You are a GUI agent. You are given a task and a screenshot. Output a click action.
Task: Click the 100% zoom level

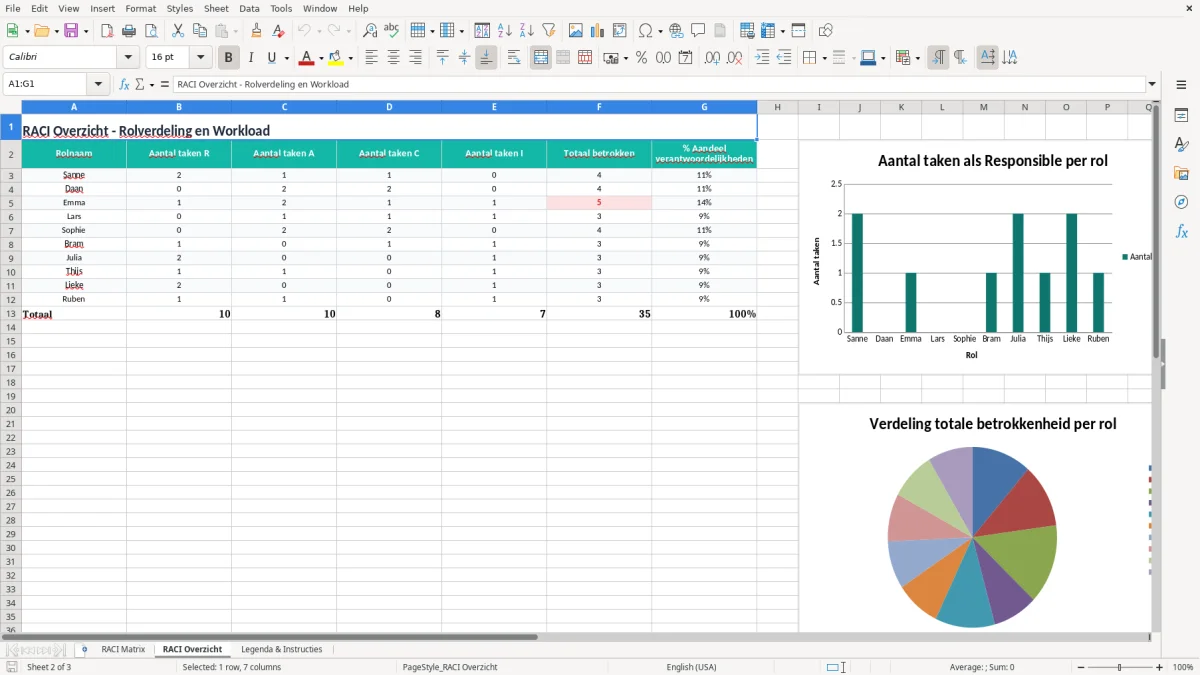1182,667
